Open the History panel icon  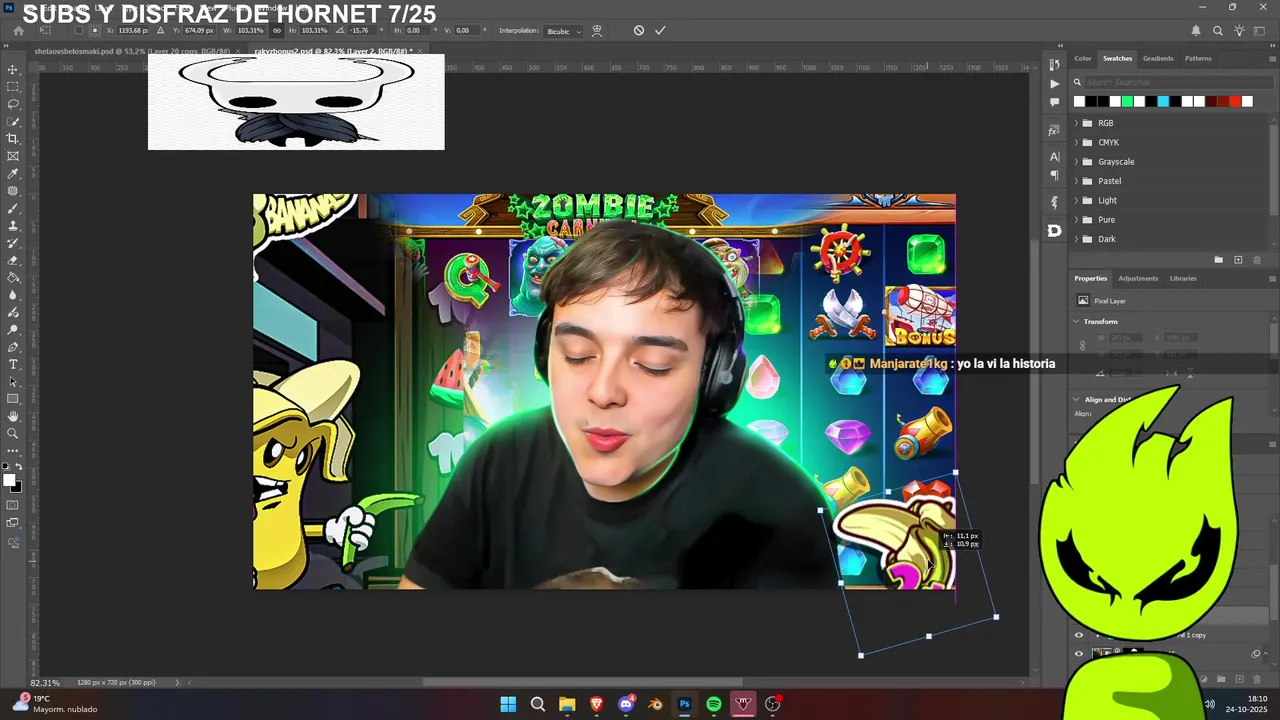1054,65
